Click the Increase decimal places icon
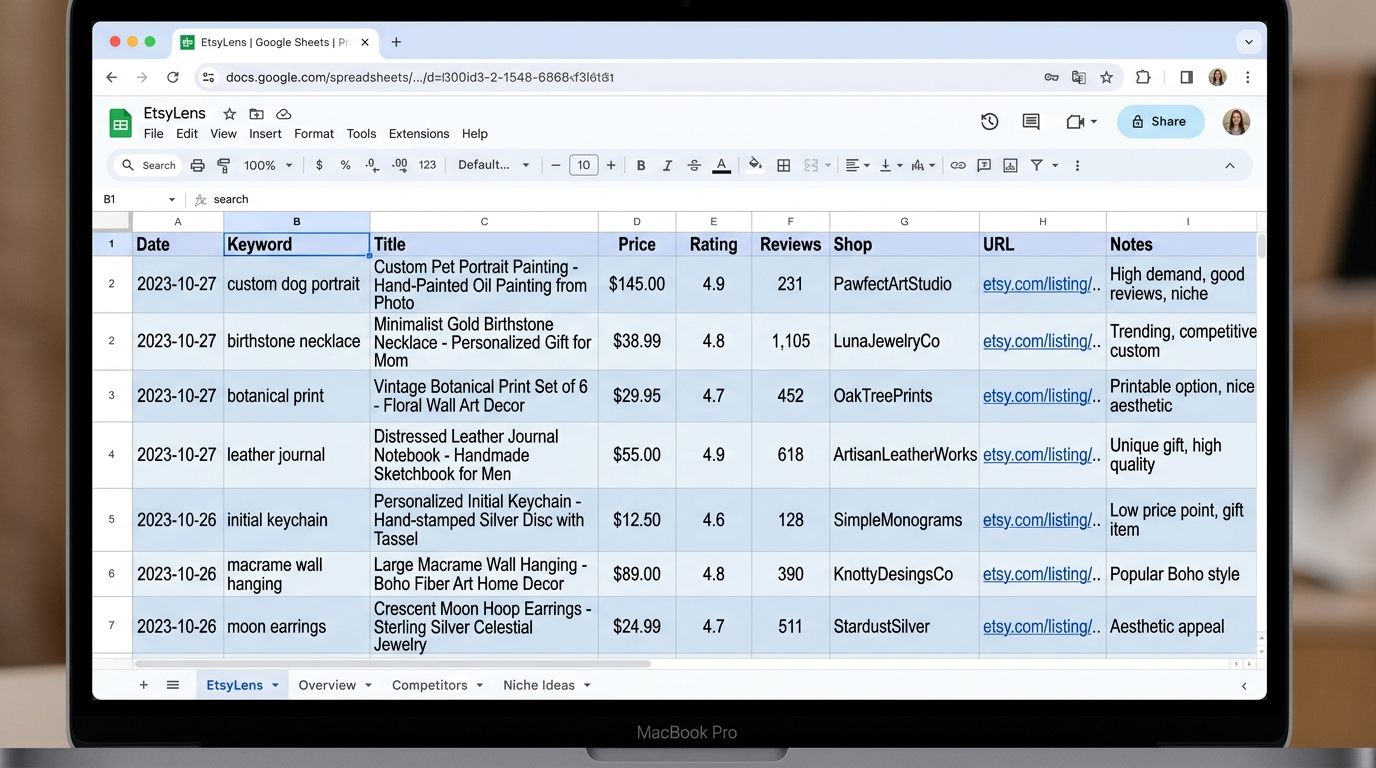 coord(400,165)
